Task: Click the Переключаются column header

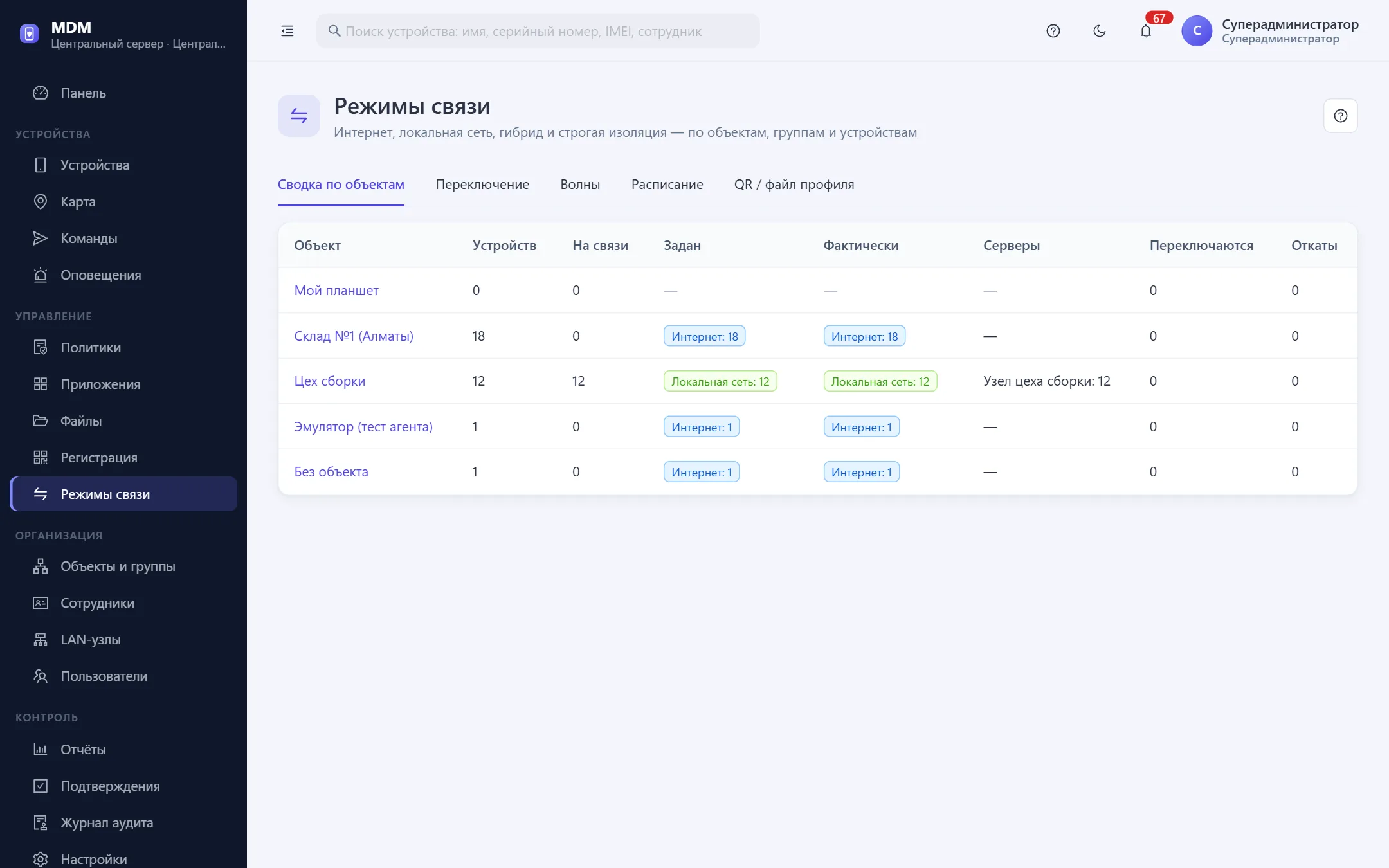Action: (1201, 246)
